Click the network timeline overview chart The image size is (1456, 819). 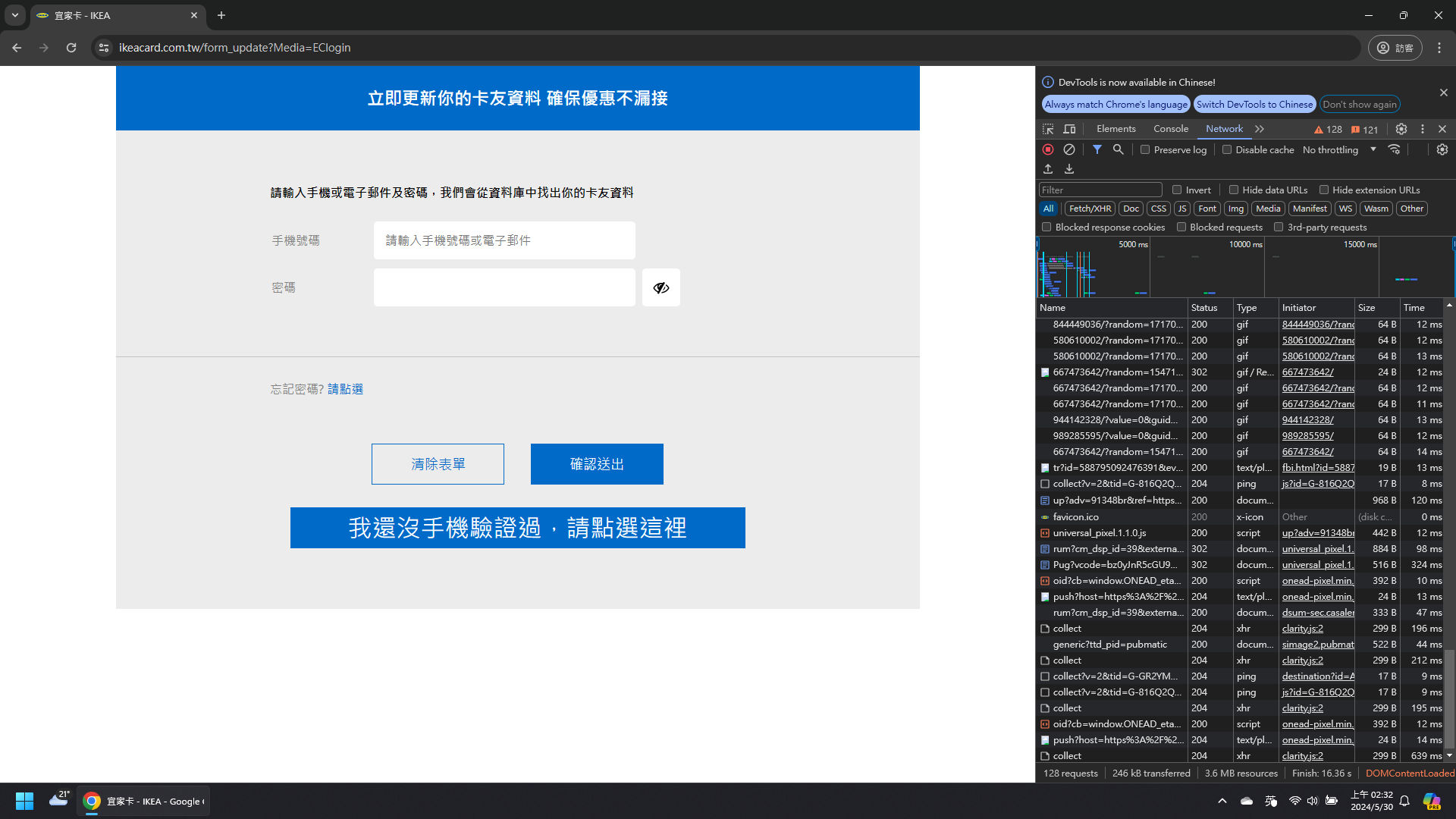click(x=1245, y=267)
